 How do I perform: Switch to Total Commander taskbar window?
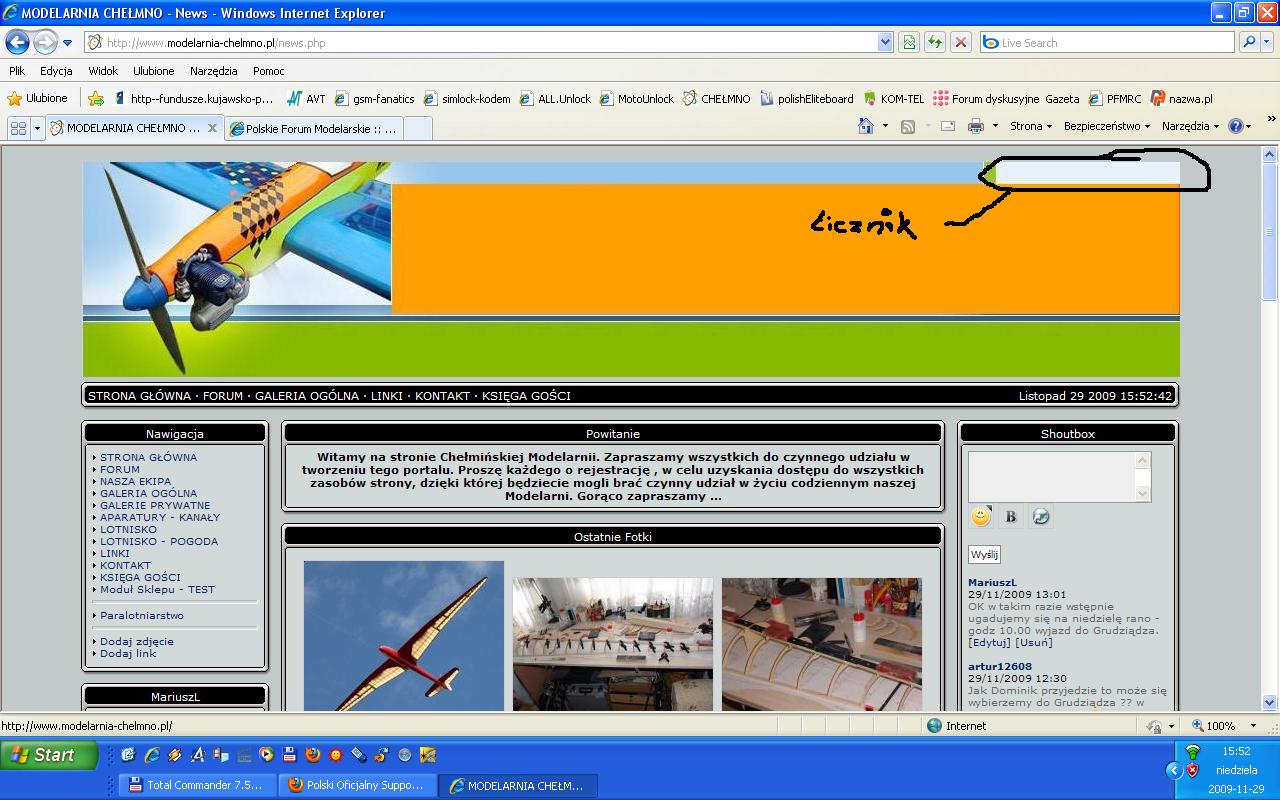197,785
